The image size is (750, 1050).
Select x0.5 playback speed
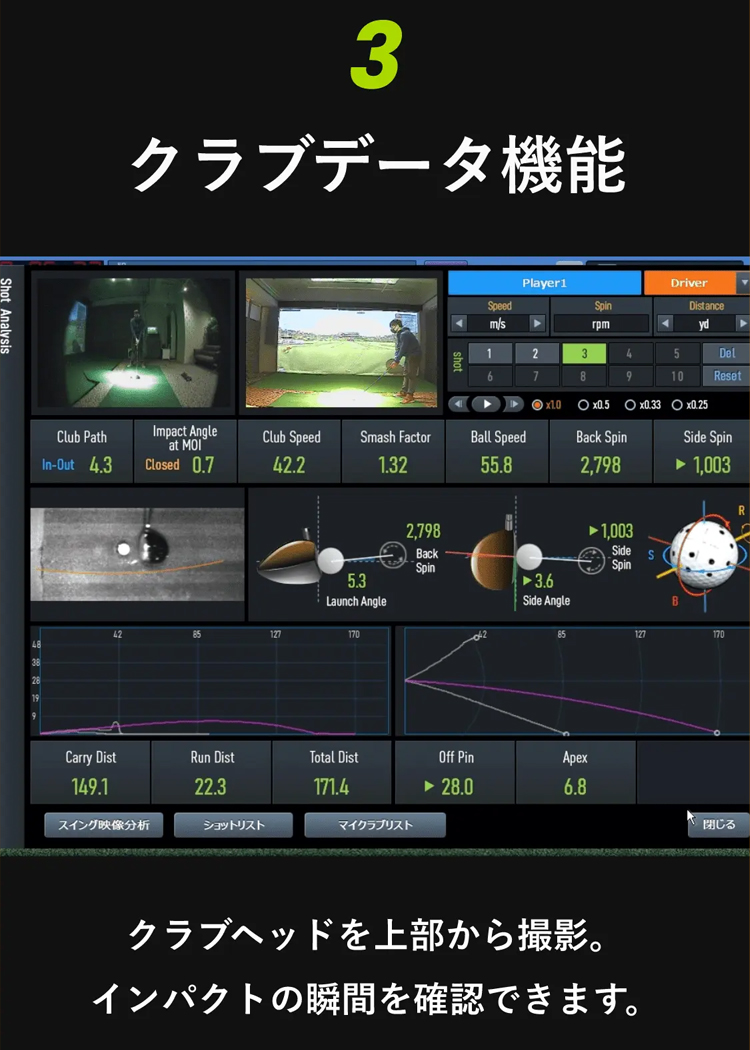[593, 404]
